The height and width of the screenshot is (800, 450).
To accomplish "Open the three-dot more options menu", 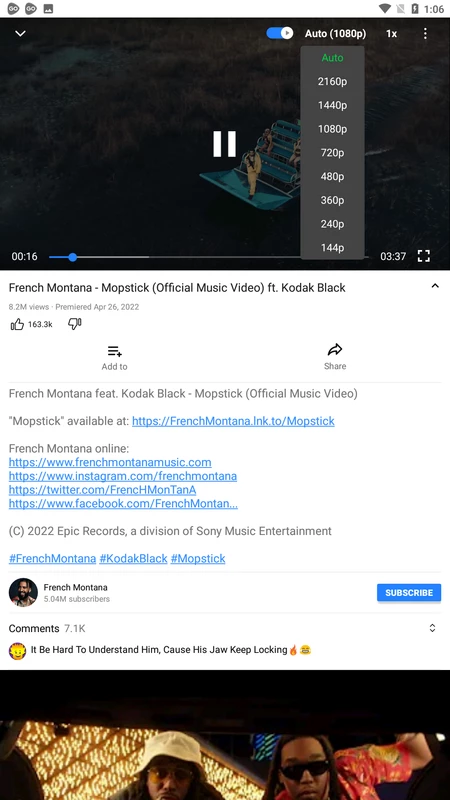I will click(425, 34).
